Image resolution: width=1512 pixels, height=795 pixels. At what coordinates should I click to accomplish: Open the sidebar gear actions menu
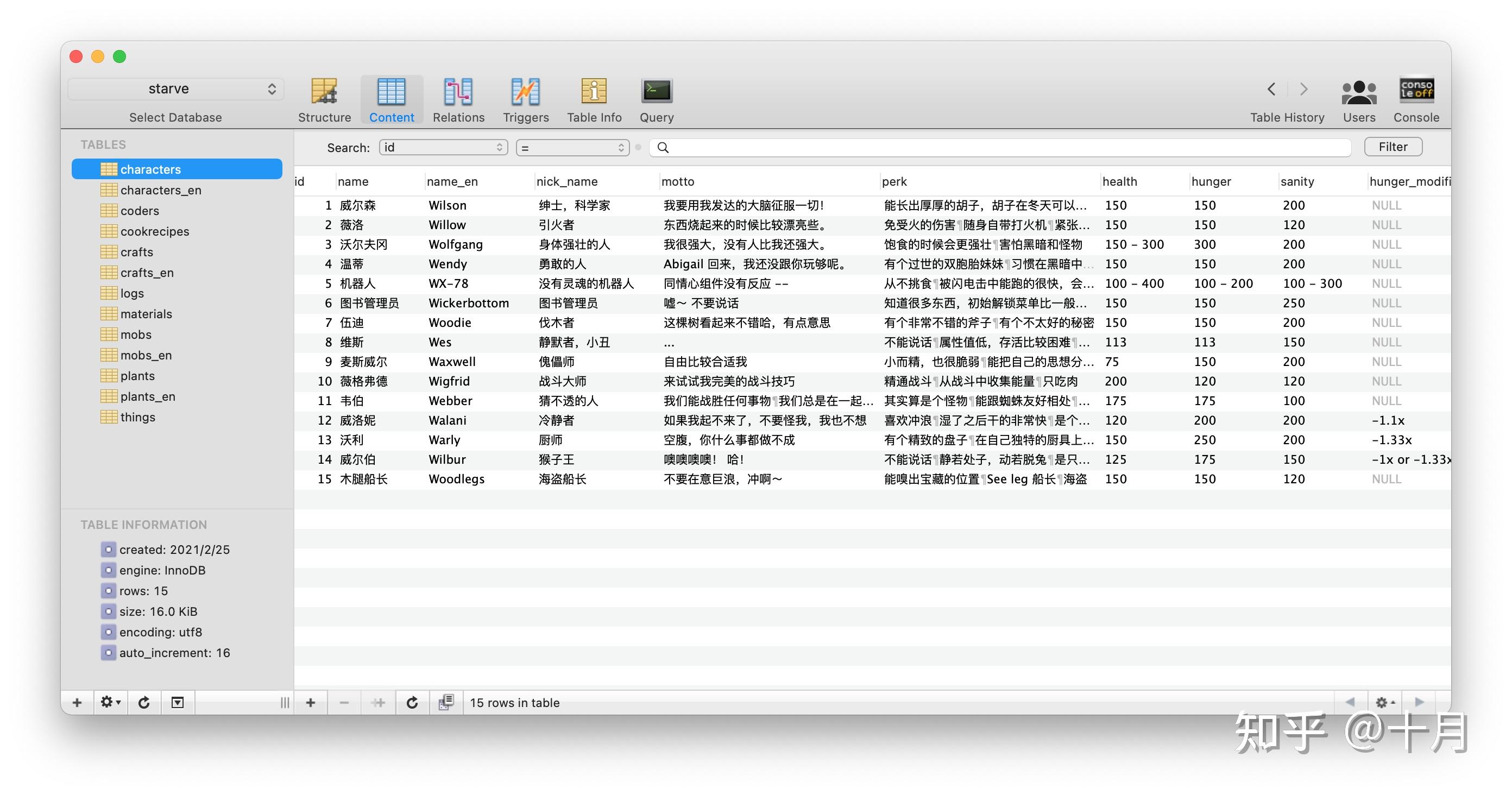[x=110, y=702]
